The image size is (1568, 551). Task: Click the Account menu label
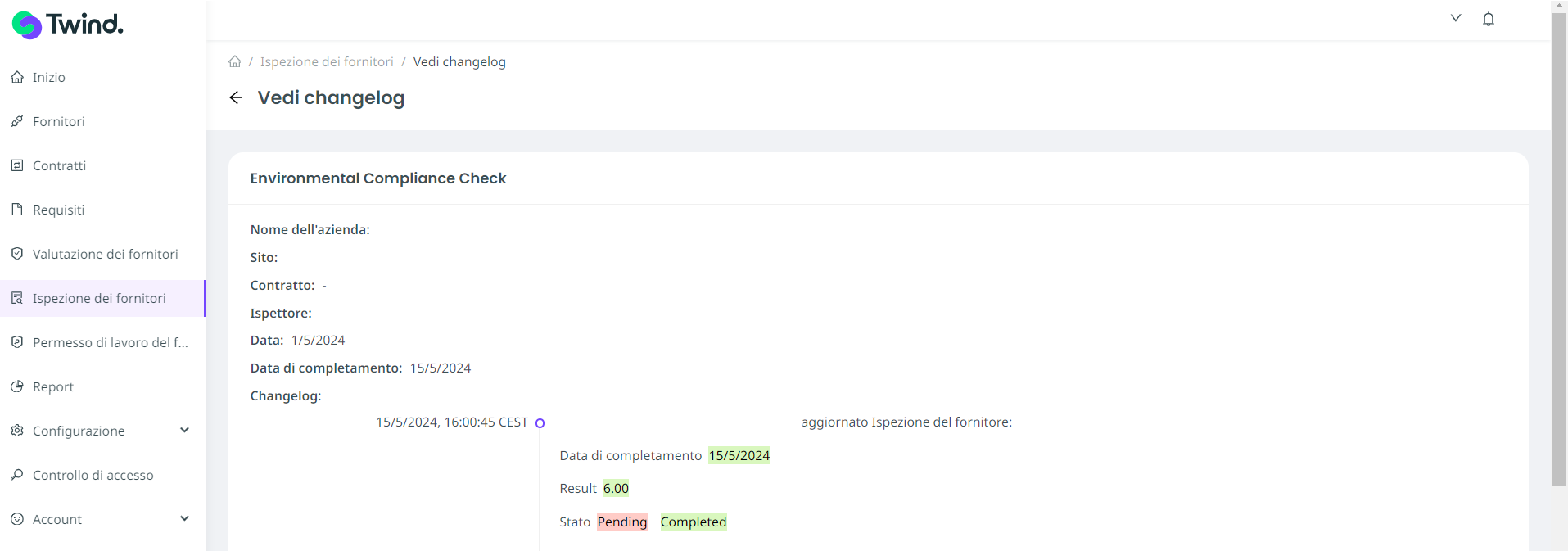[x=57, y=519]
